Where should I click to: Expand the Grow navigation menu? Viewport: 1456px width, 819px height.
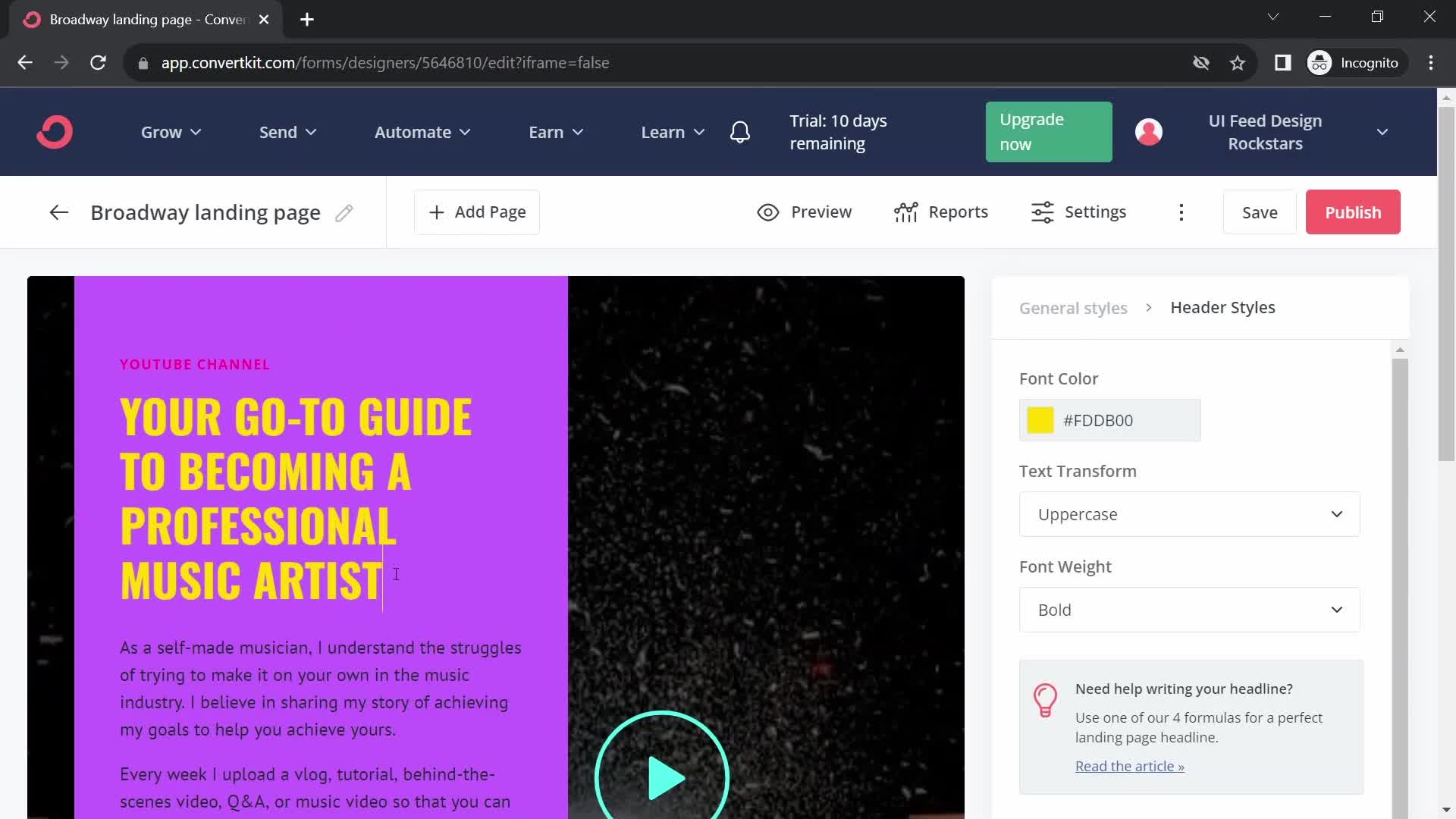[170, 132]
